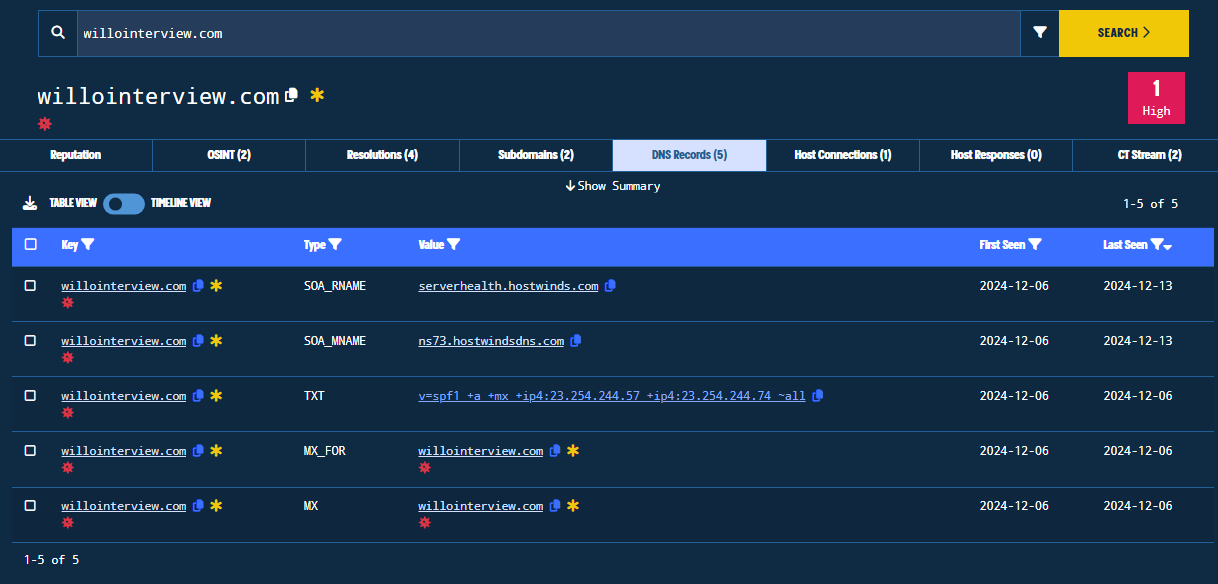Click red gear icon under page title
This screenshot has width=1218, height=584.
coord(44,124)
